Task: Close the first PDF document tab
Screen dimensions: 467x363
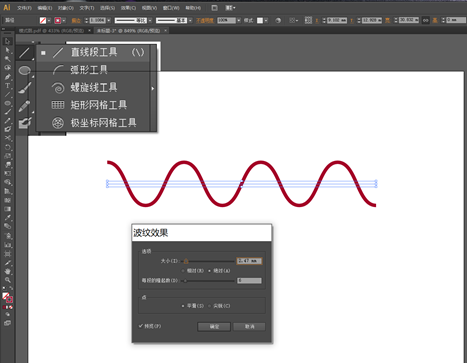Action: coord(89,31)
